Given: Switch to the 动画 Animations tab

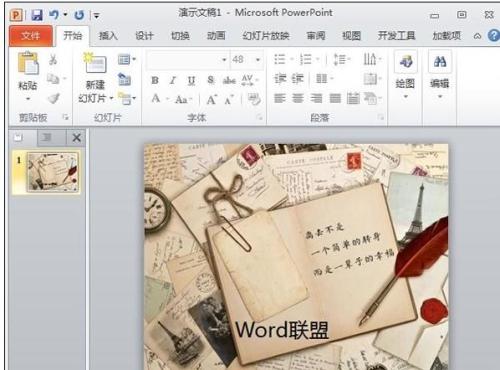Looking at the screenshot, I should point(216,36).
